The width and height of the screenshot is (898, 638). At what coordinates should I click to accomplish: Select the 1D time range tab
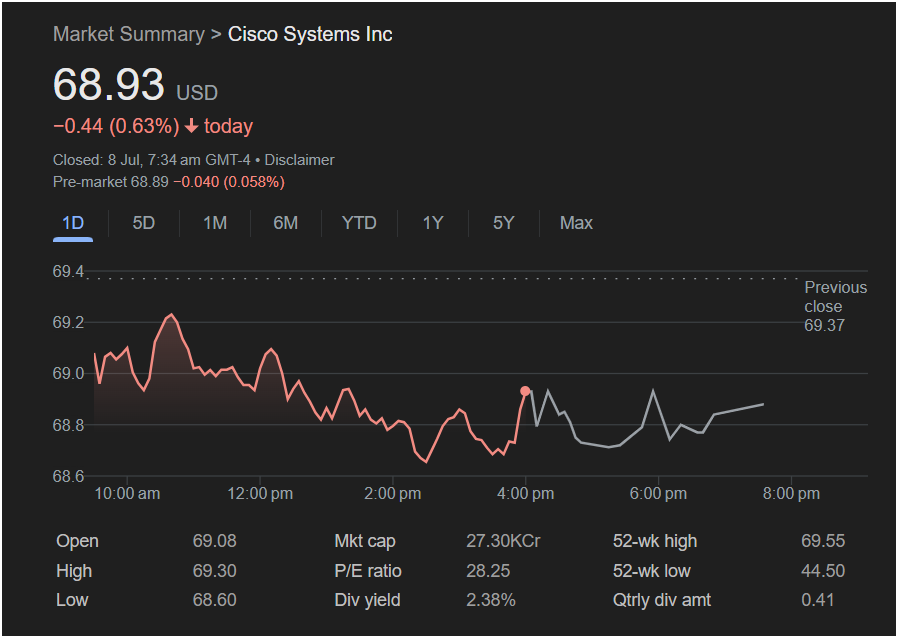[73, 223]
